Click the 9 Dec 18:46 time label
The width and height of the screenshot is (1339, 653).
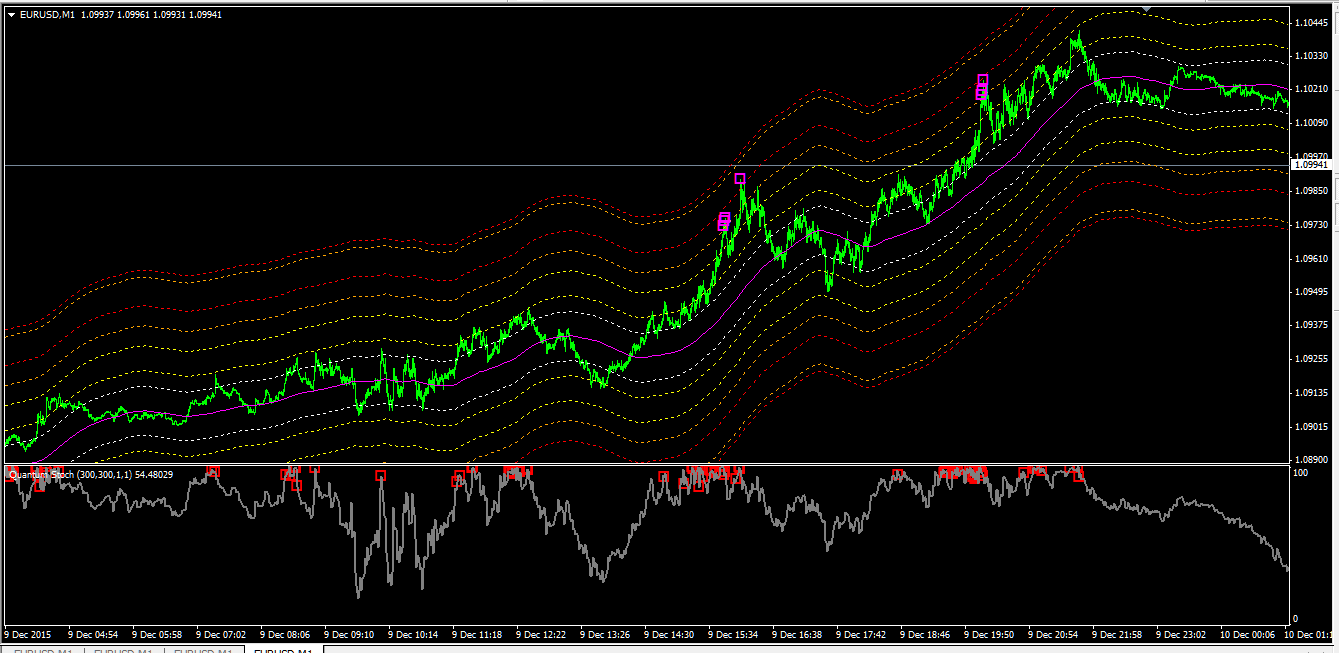click(926, 634)
